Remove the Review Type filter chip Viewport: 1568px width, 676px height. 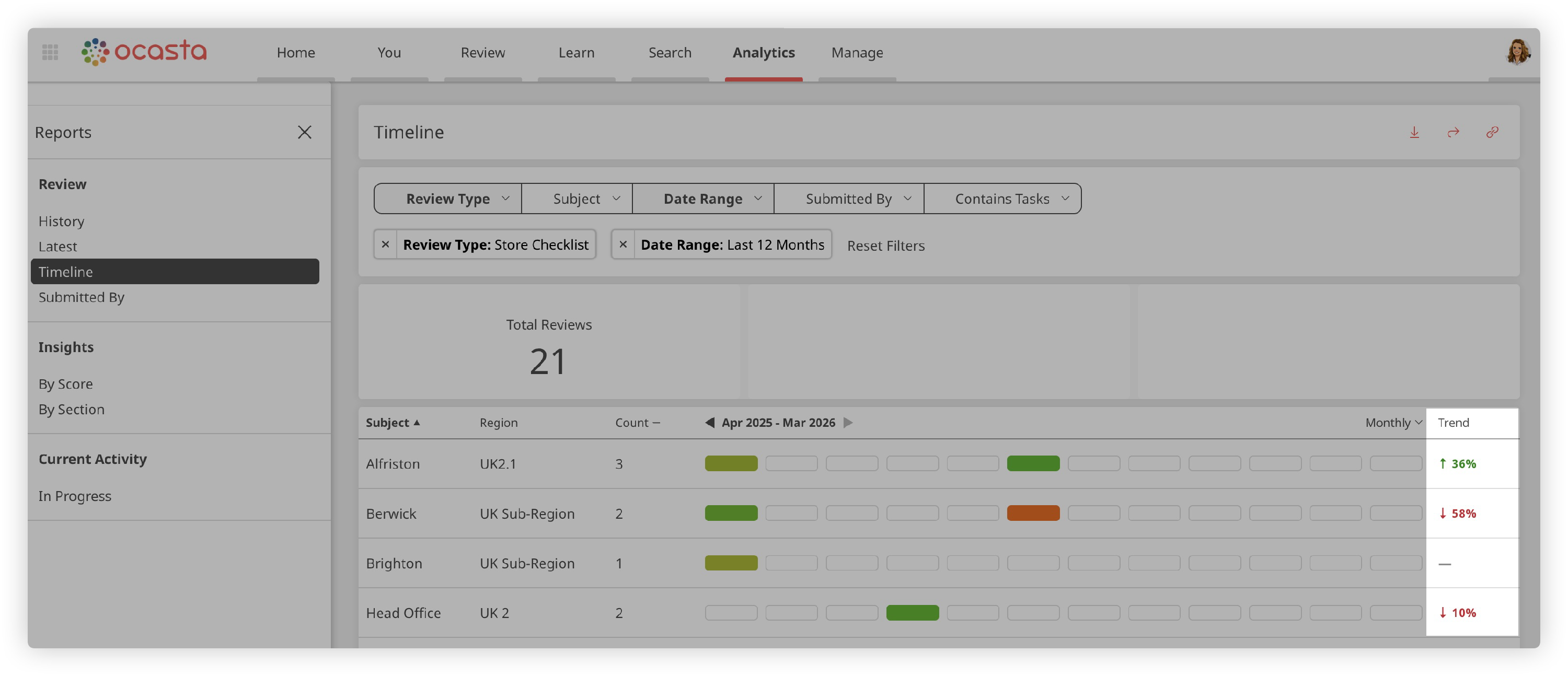coord(385,244)
